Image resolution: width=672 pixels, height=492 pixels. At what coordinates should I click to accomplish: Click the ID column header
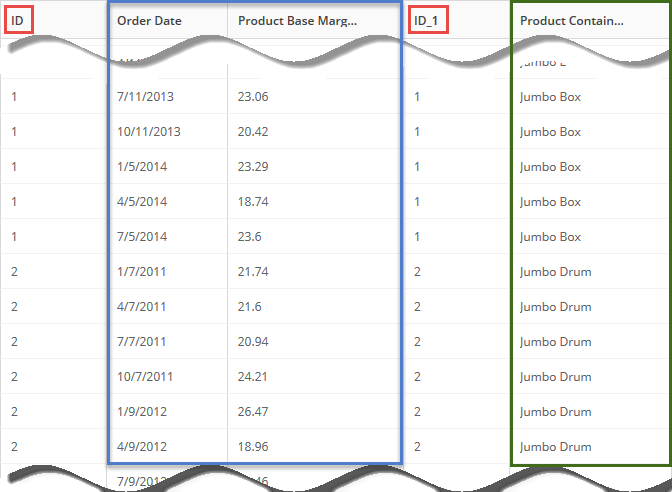click(x=17, y=21)
